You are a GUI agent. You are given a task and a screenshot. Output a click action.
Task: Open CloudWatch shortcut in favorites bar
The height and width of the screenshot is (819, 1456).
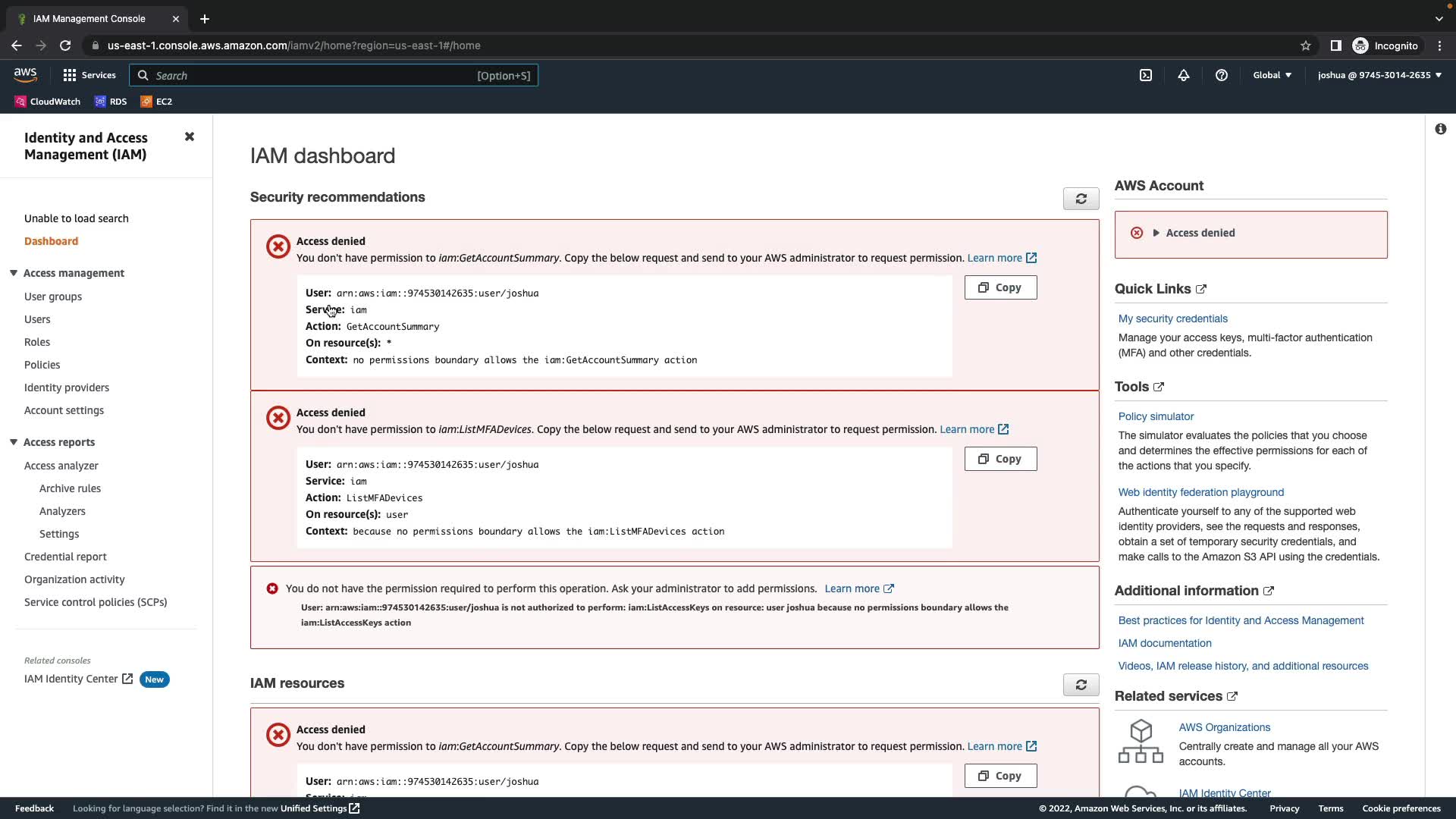(x=48, y=102)
